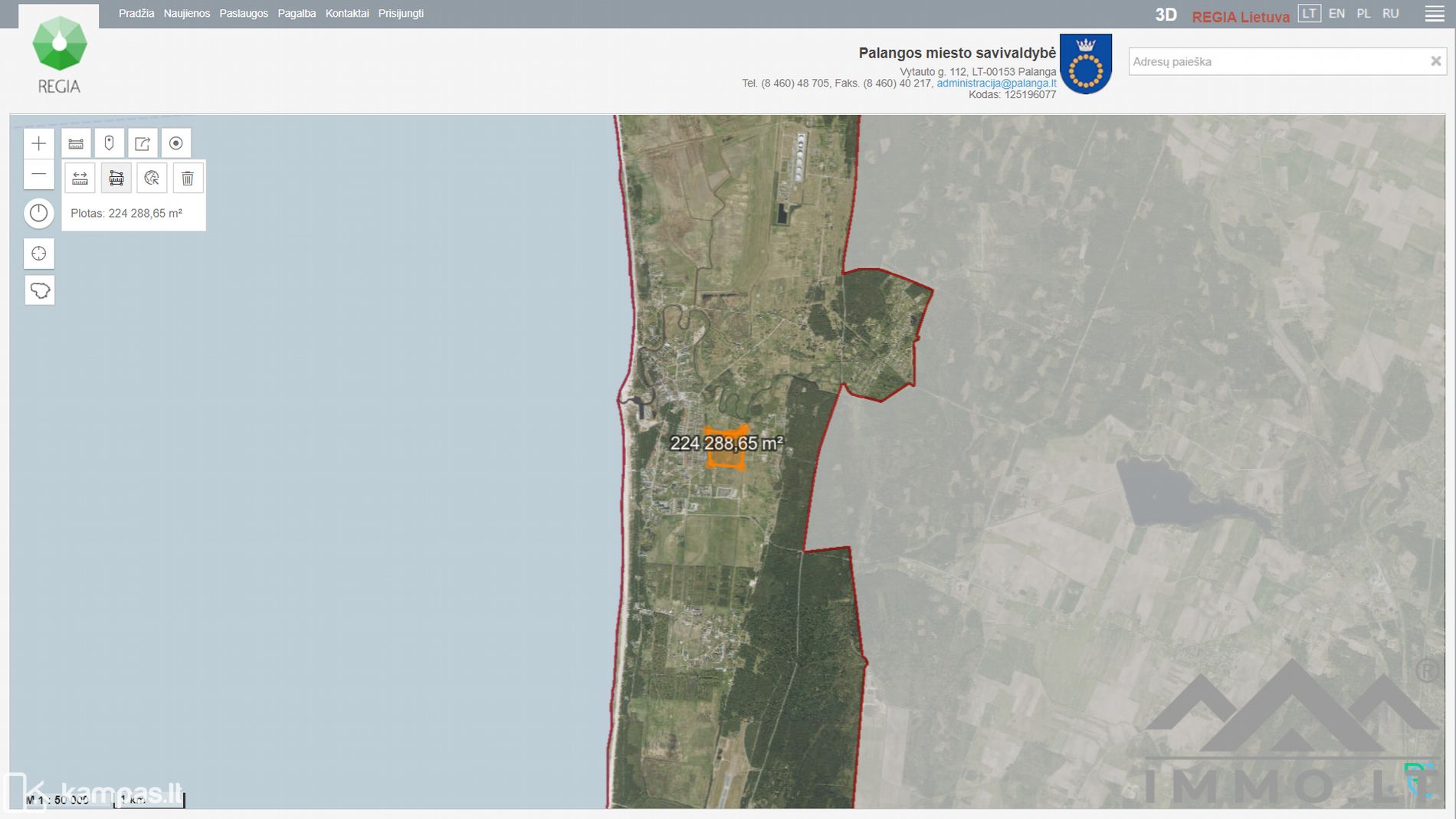Viewport: 1456px width, 819px height.
Task: Toggle the circular target layer button
Action: click(176, 143)
